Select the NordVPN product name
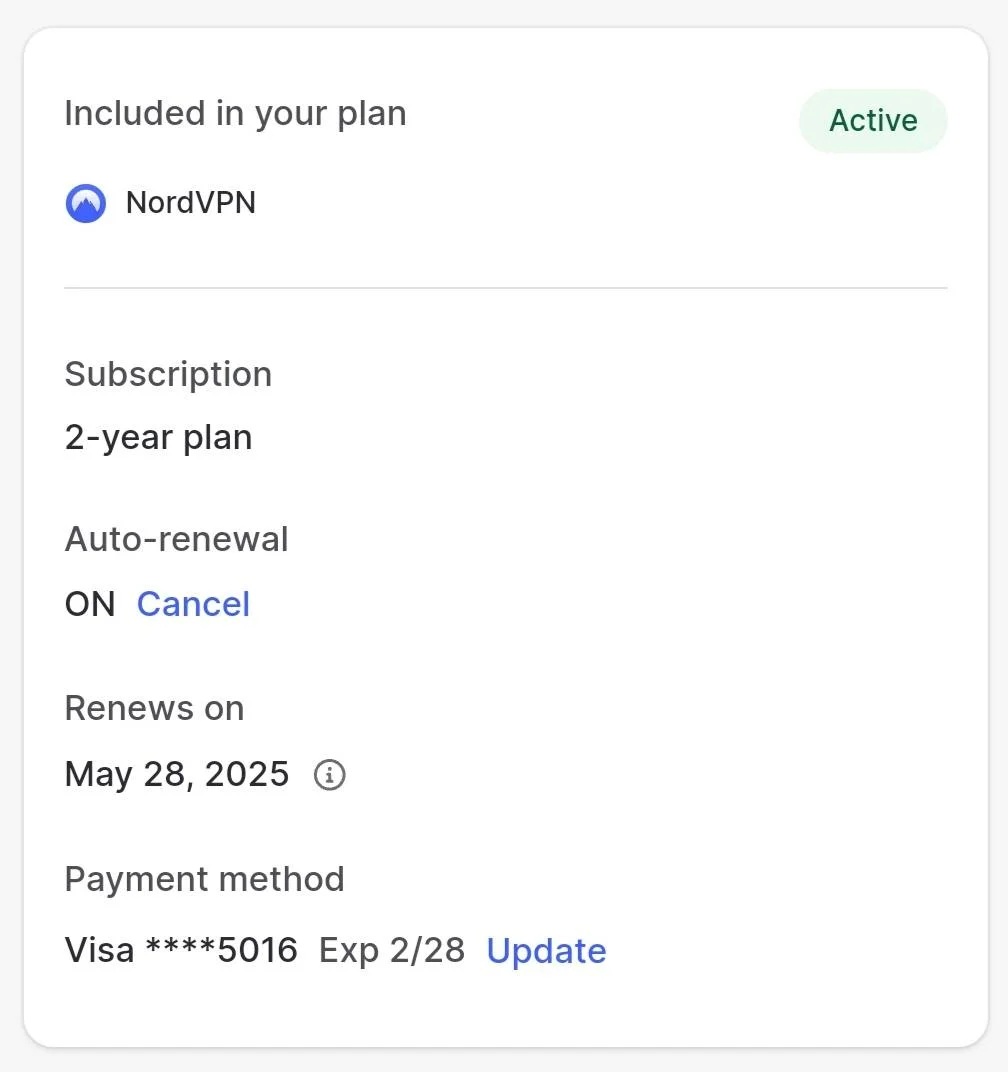Screen dimensions: 1008x1072 coord(191,202)
